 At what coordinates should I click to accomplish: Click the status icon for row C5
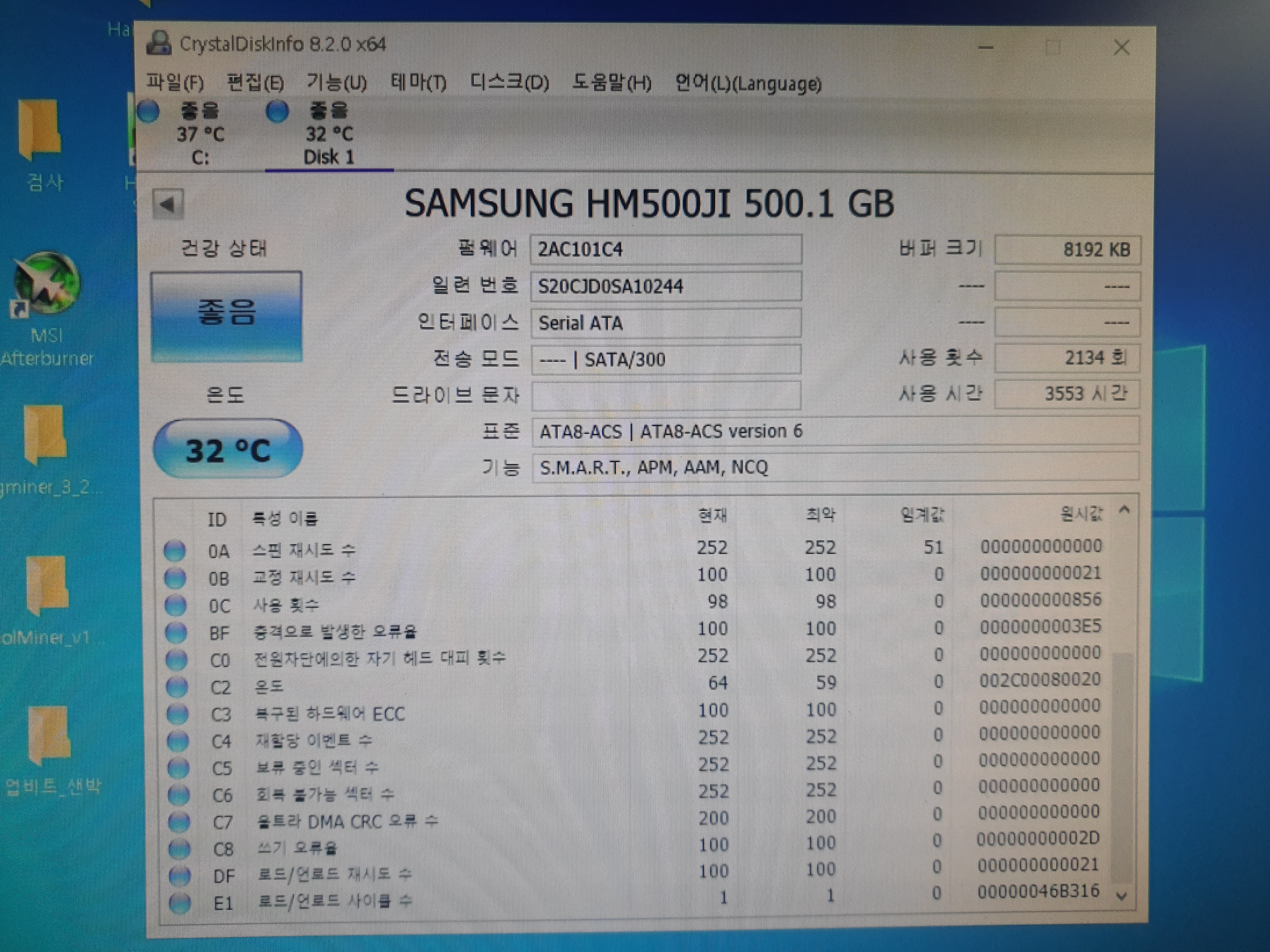click(179, 768)
